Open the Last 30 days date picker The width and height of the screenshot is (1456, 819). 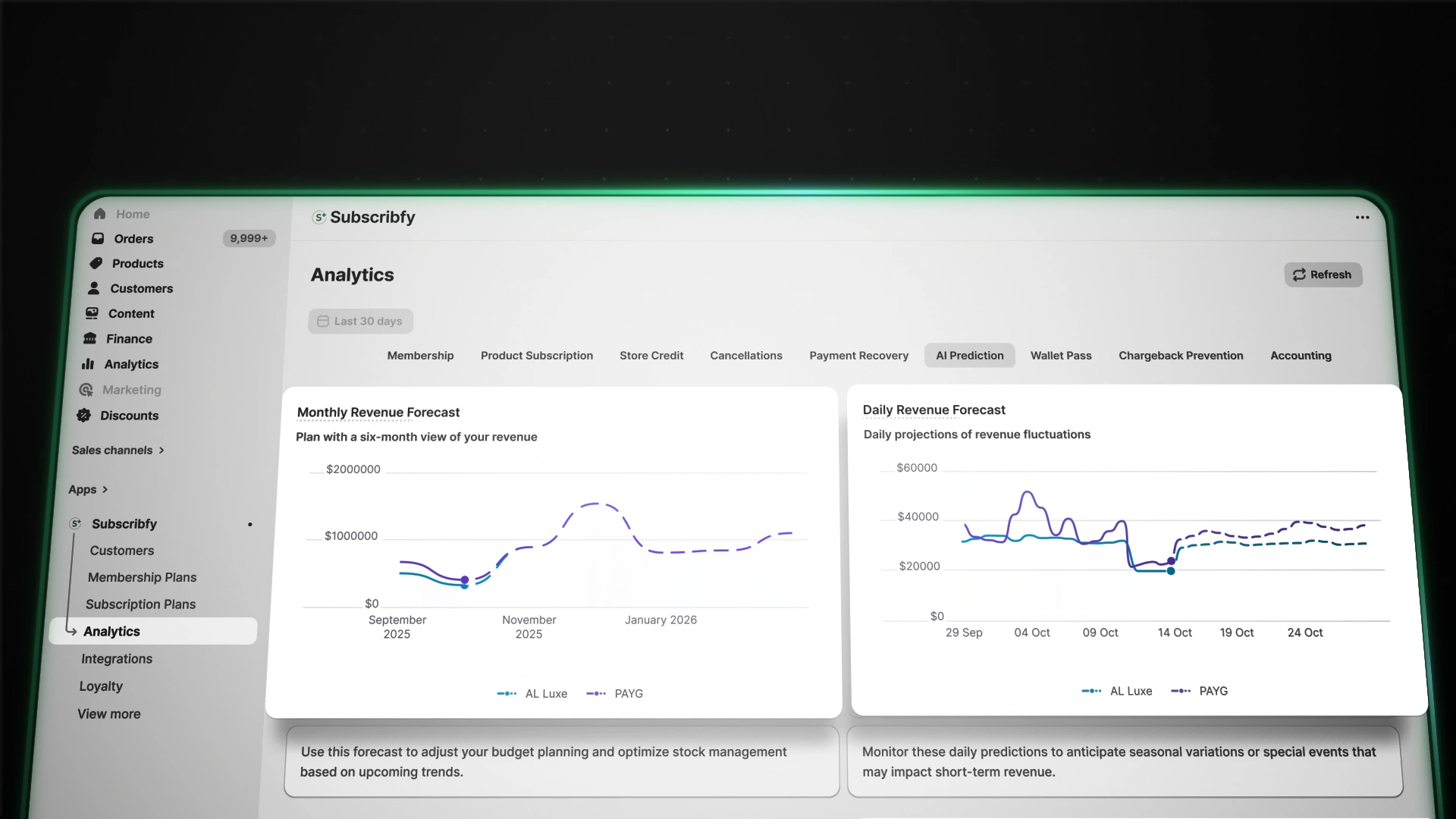coord(360,322)
